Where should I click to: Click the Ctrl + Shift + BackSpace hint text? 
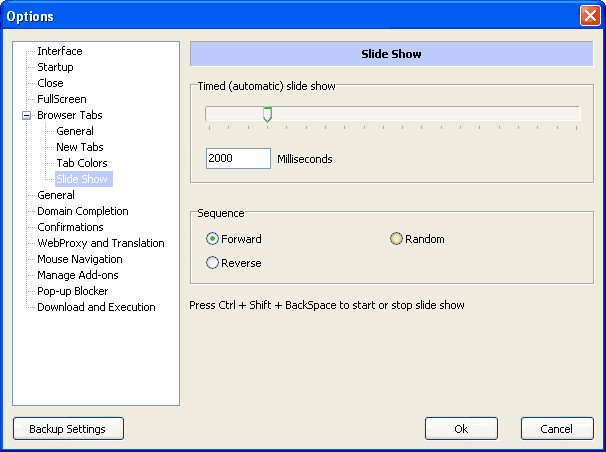point(327,305)
